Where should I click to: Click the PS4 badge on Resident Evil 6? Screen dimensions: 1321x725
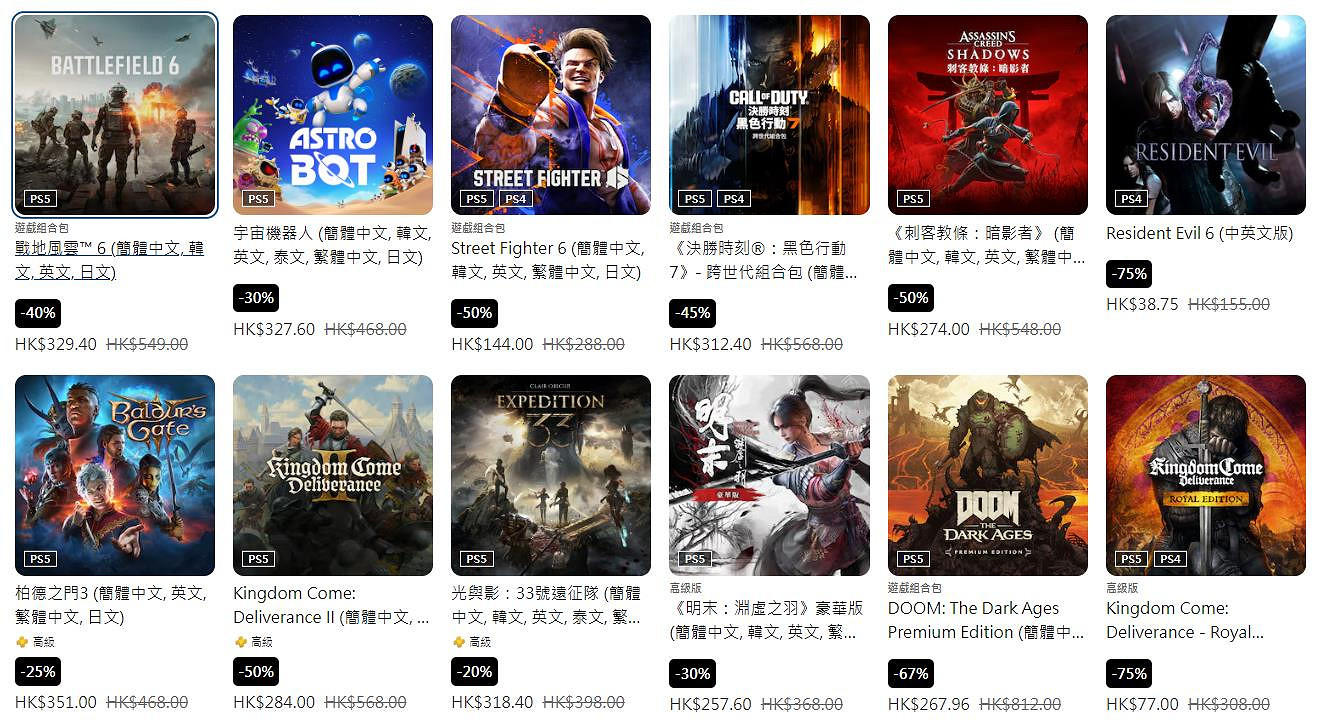tap(1131, 199)
